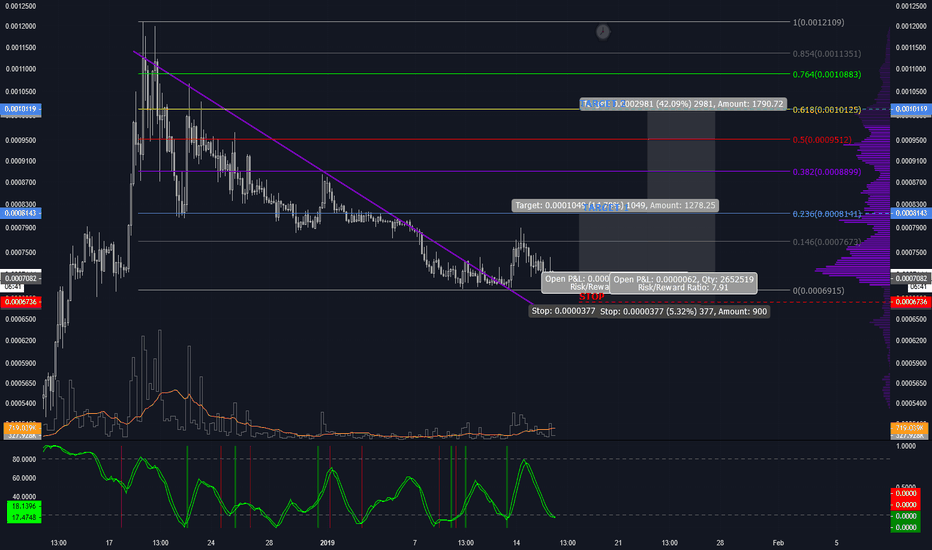This screenshot has height=550, width=932.
Task: Click the green 0.764(0.0010883) Fibonacci label
Action: pyautogui.click(x=826, y=74)
